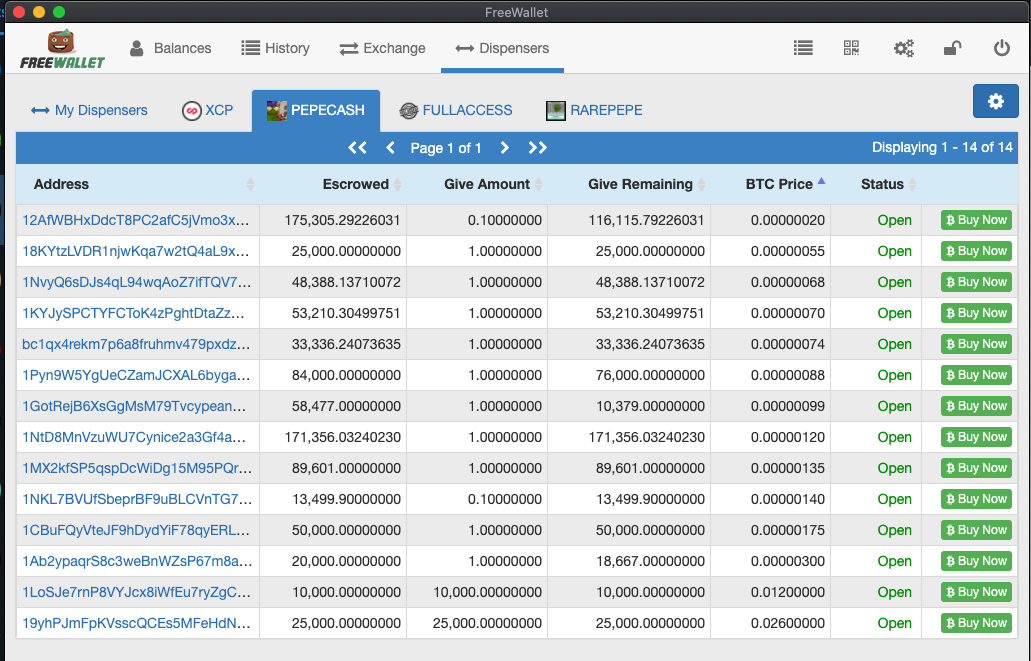Open address 1NtD8MnVzuWU7Cynice2a3Gf4a…
Viewport: 1031px width, 661px height.
134,437
